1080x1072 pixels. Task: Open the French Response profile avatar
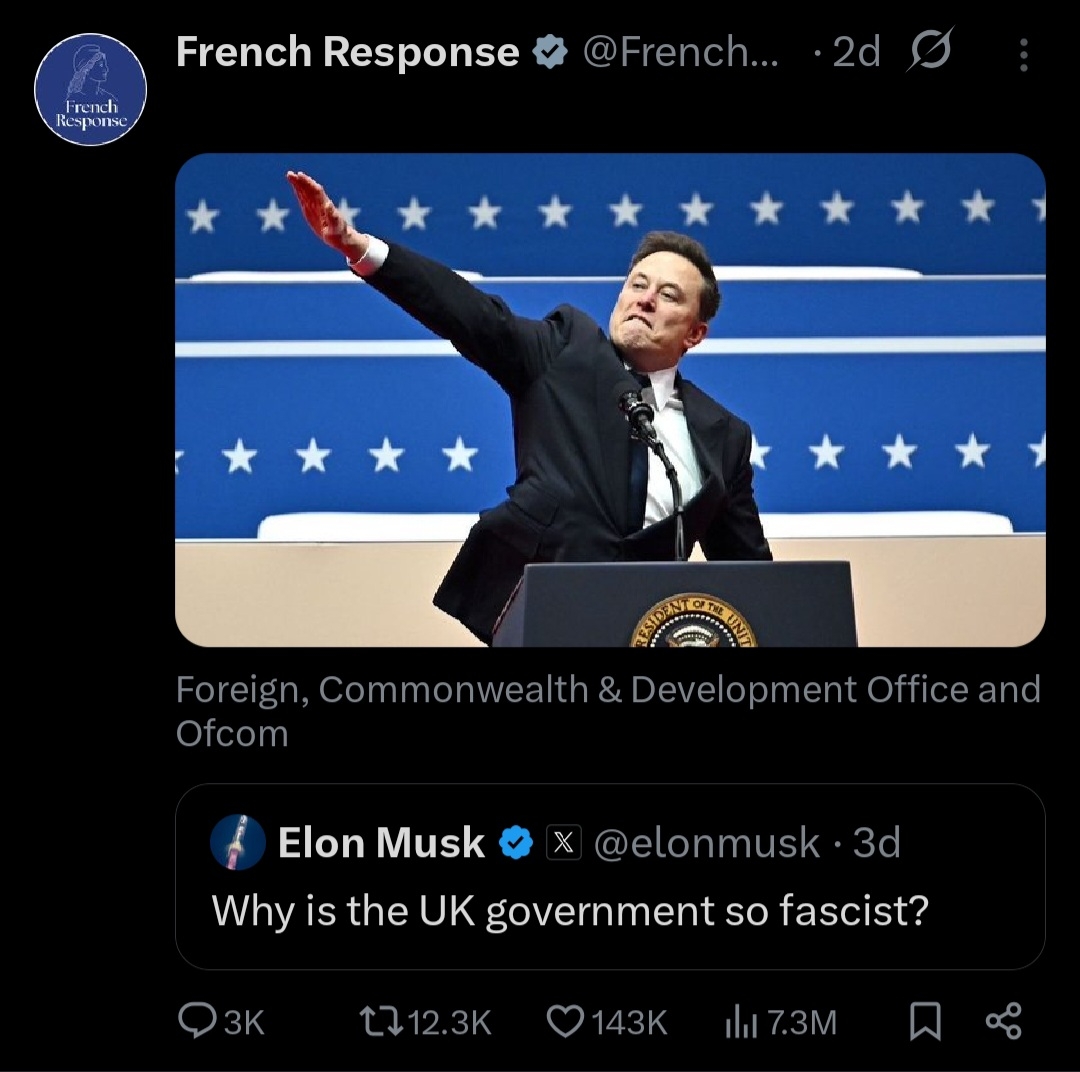[90, 90]
